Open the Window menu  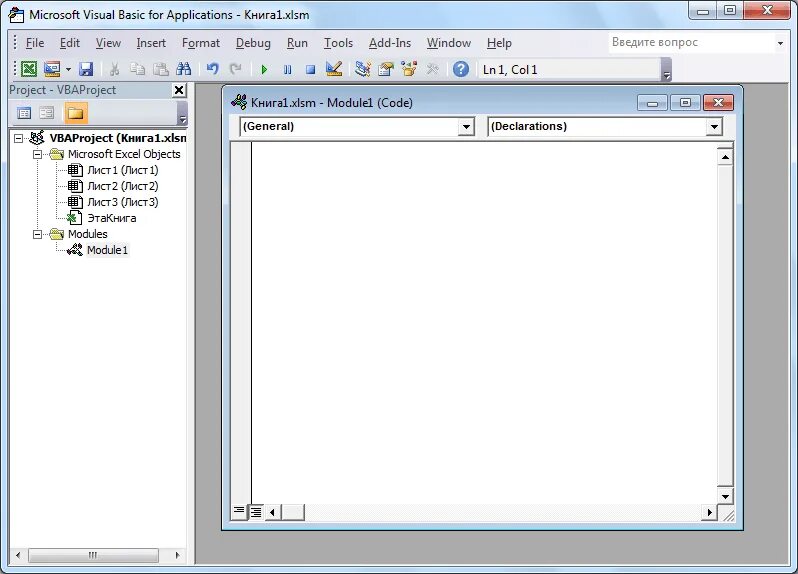(449, 43)
